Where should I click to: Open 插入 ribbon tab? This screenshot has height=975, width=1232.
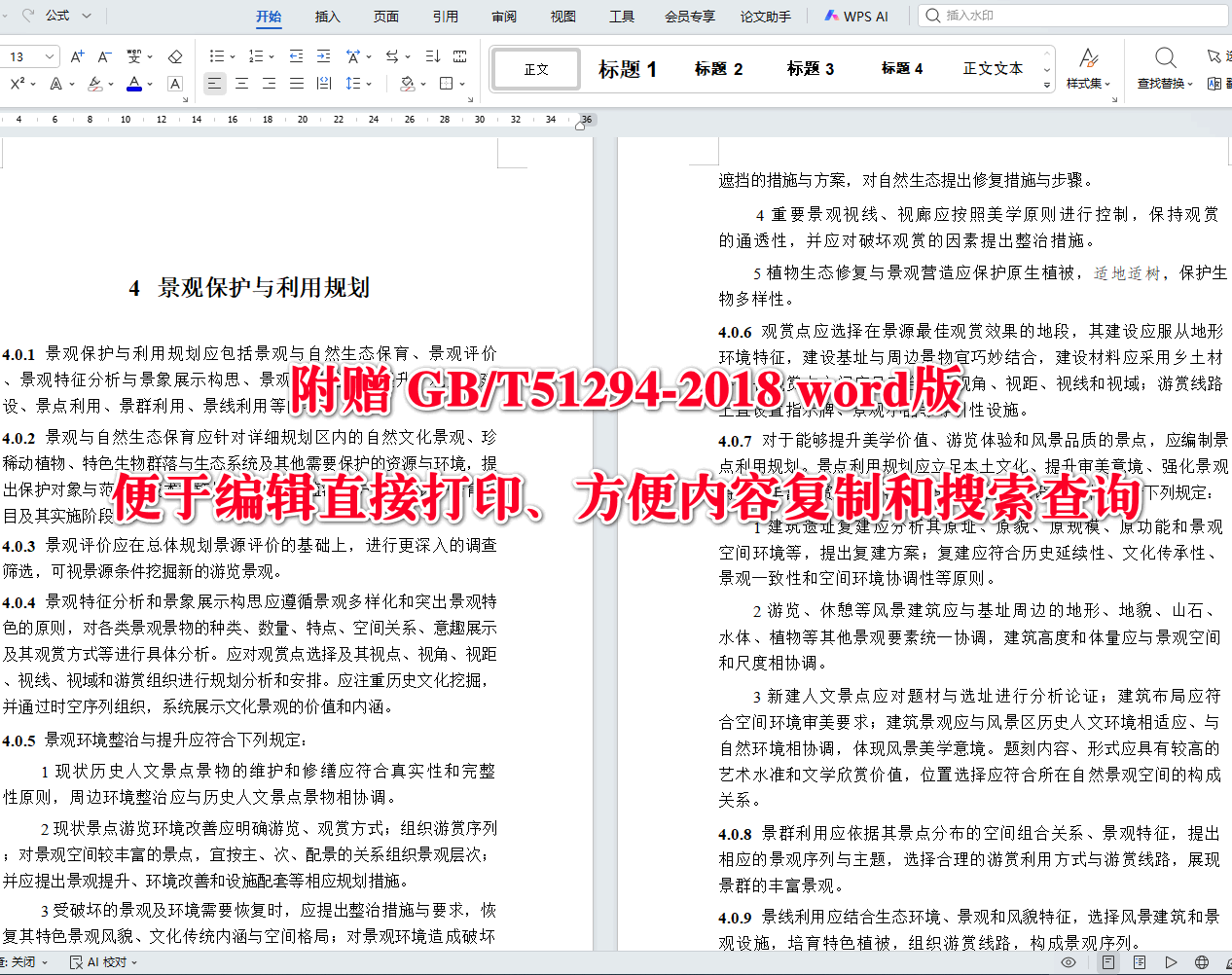pos(328,17)
